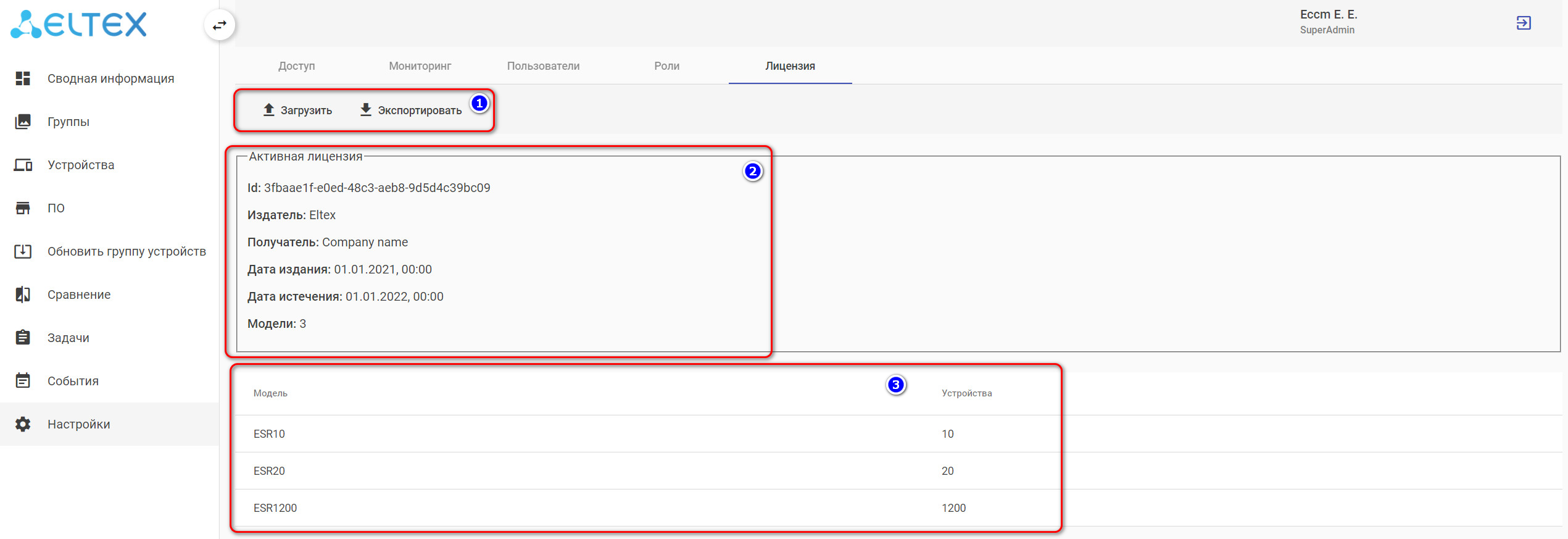
Task: Click the Eltex logo
Action: [x=79, y=24]
